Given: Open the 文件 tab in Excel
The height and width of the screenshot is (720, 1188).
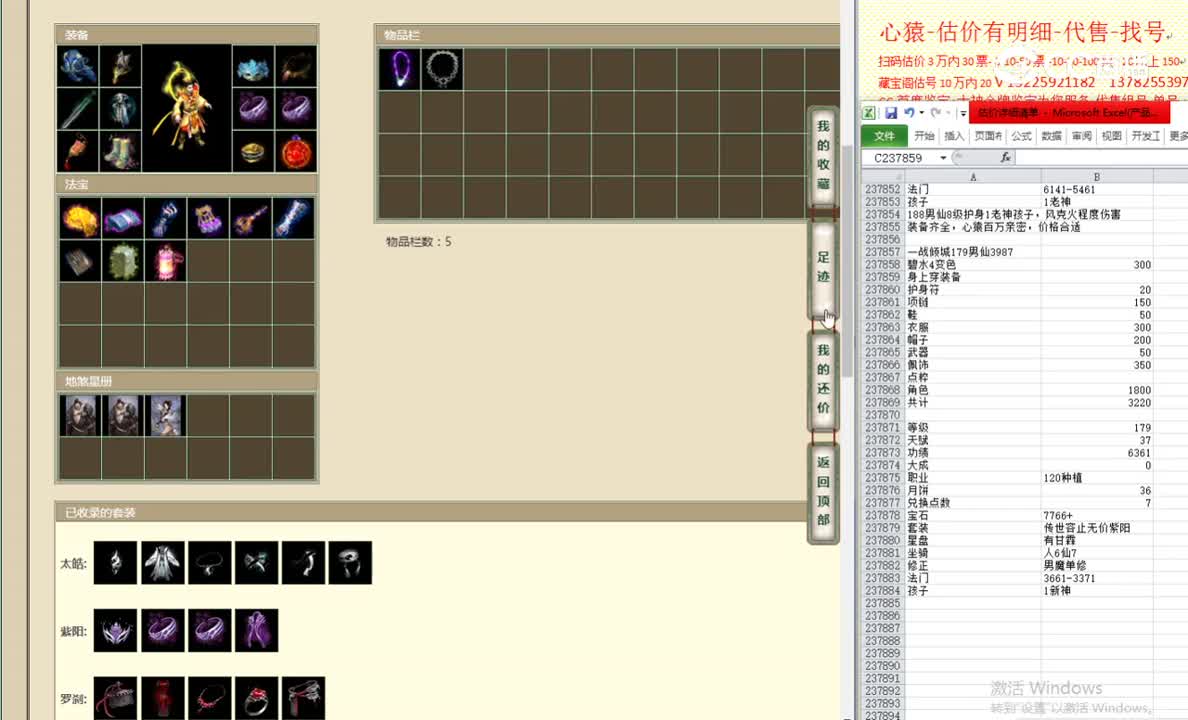Looking at the screenshot, I should (x=884, y=136).
